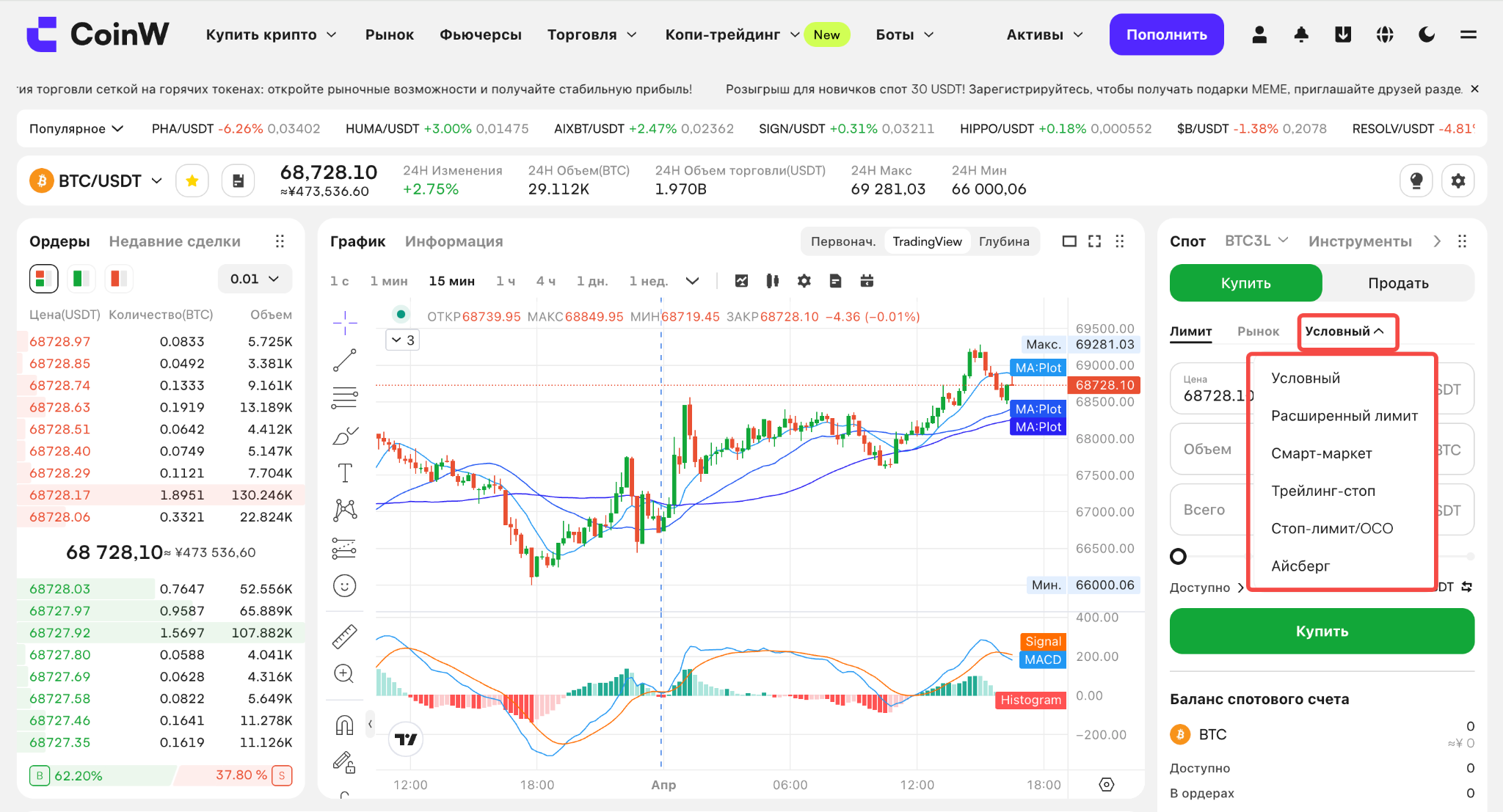Switch to Информация tab

pyautogui.click(x=454, y=241)
